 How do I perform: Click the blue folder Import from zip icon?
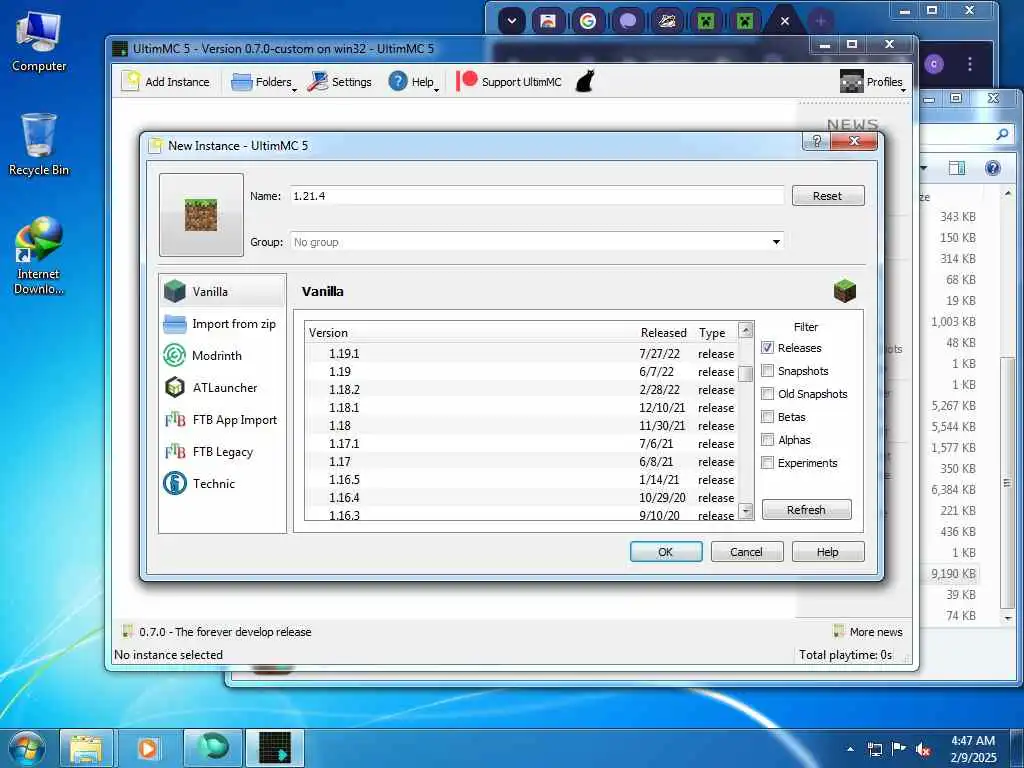click(x=175, y=324)
